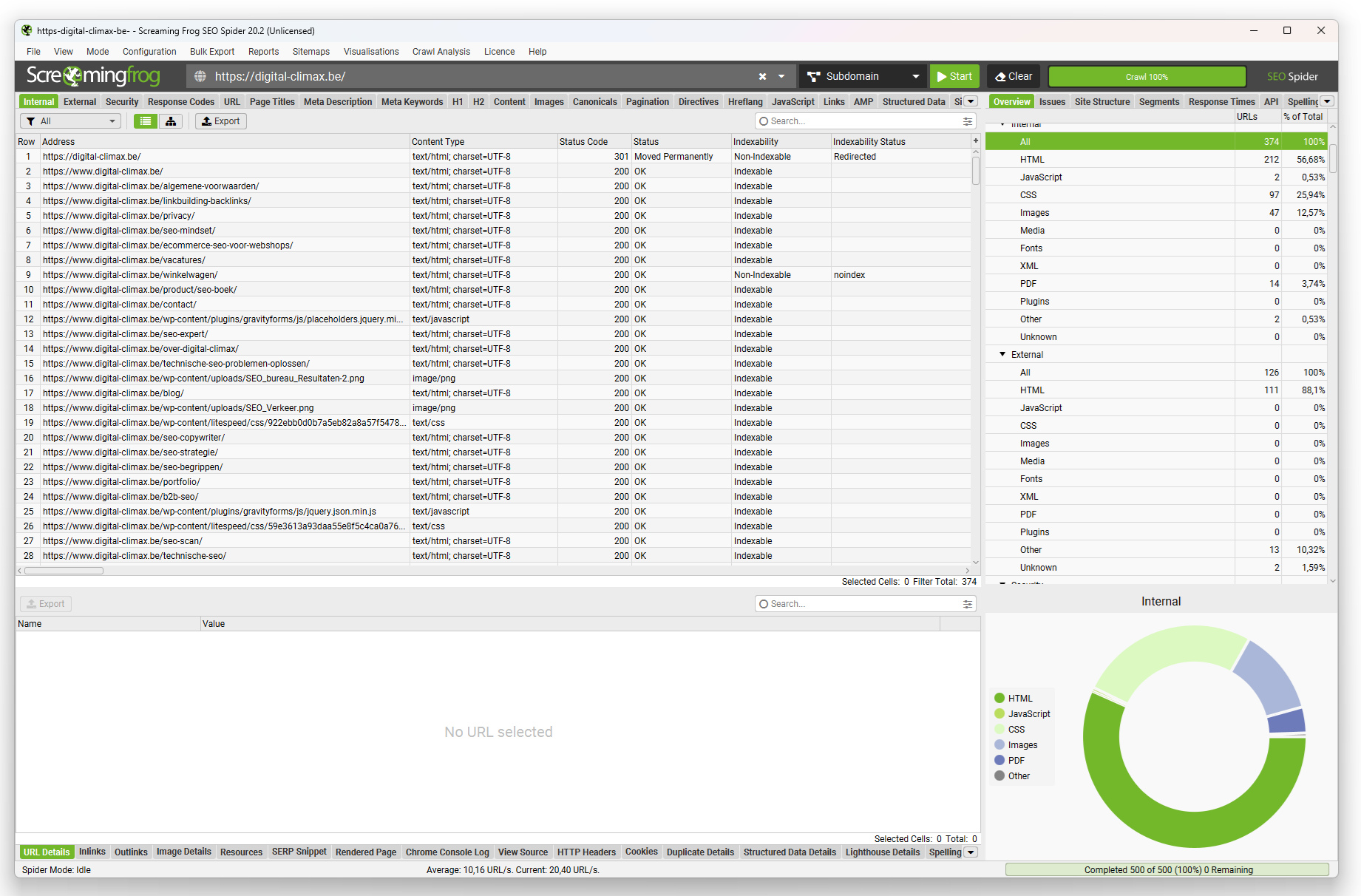Screen dimensions: 1361x896
Task: Open the Visualisations menu
Action: click(371, 52)
